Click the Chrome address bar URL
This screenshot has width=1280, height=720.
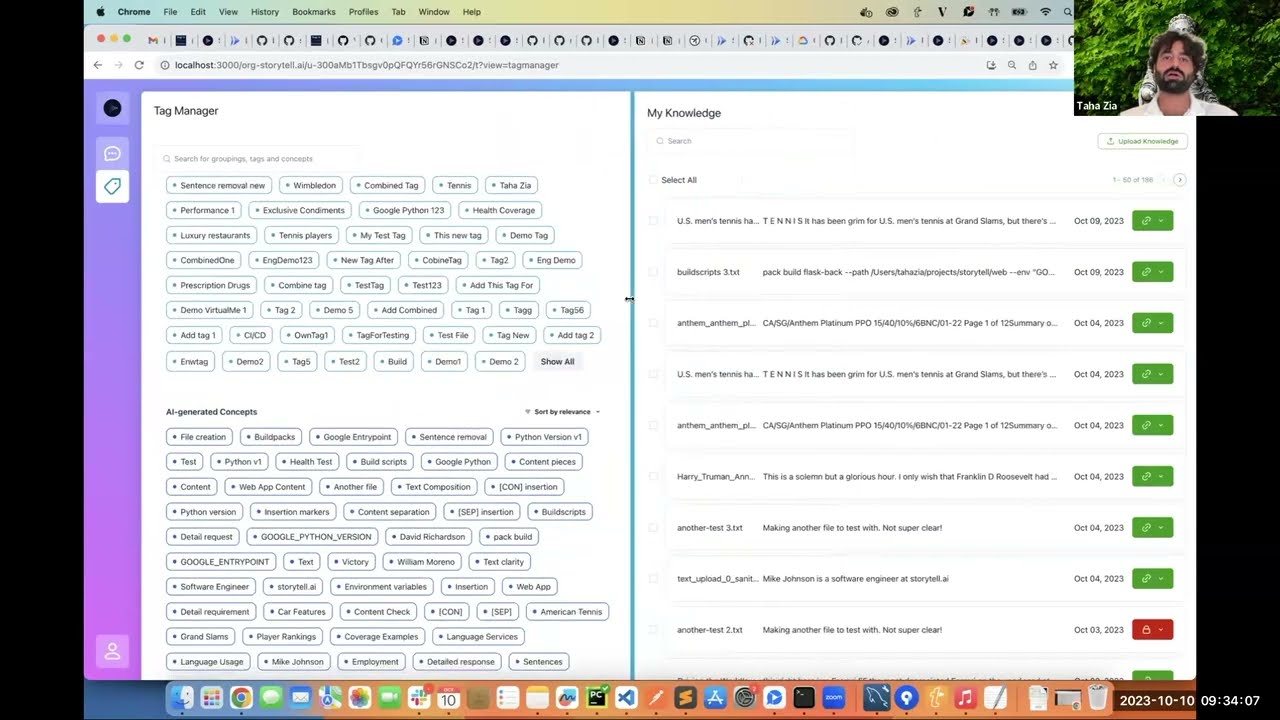(x=366, y=65)
